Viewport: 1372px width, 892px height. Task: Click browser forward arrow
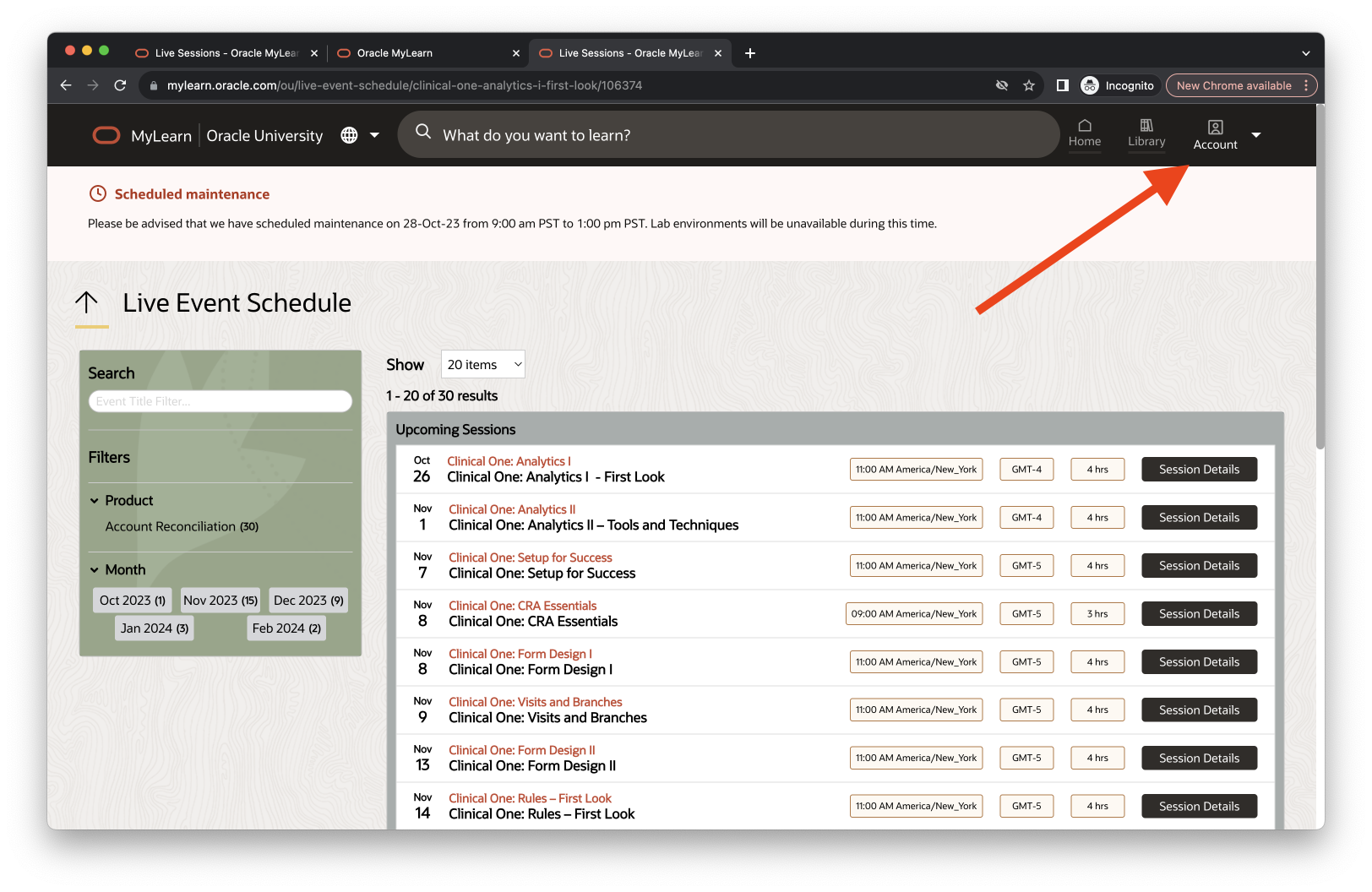pos(93,85)
